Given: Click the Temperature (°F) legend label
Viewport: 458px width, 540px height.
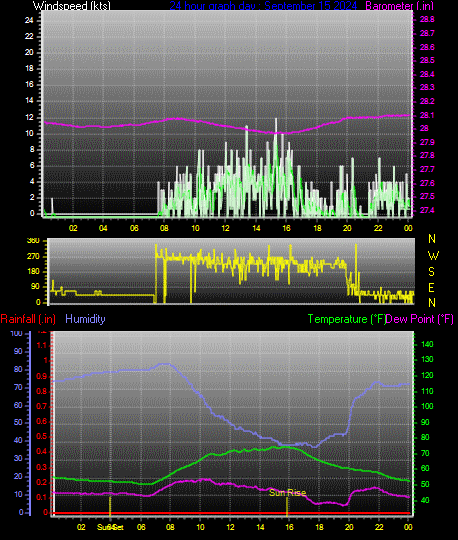Looking at the screenshot, I should pyautogui.click(x=347, y=319).
